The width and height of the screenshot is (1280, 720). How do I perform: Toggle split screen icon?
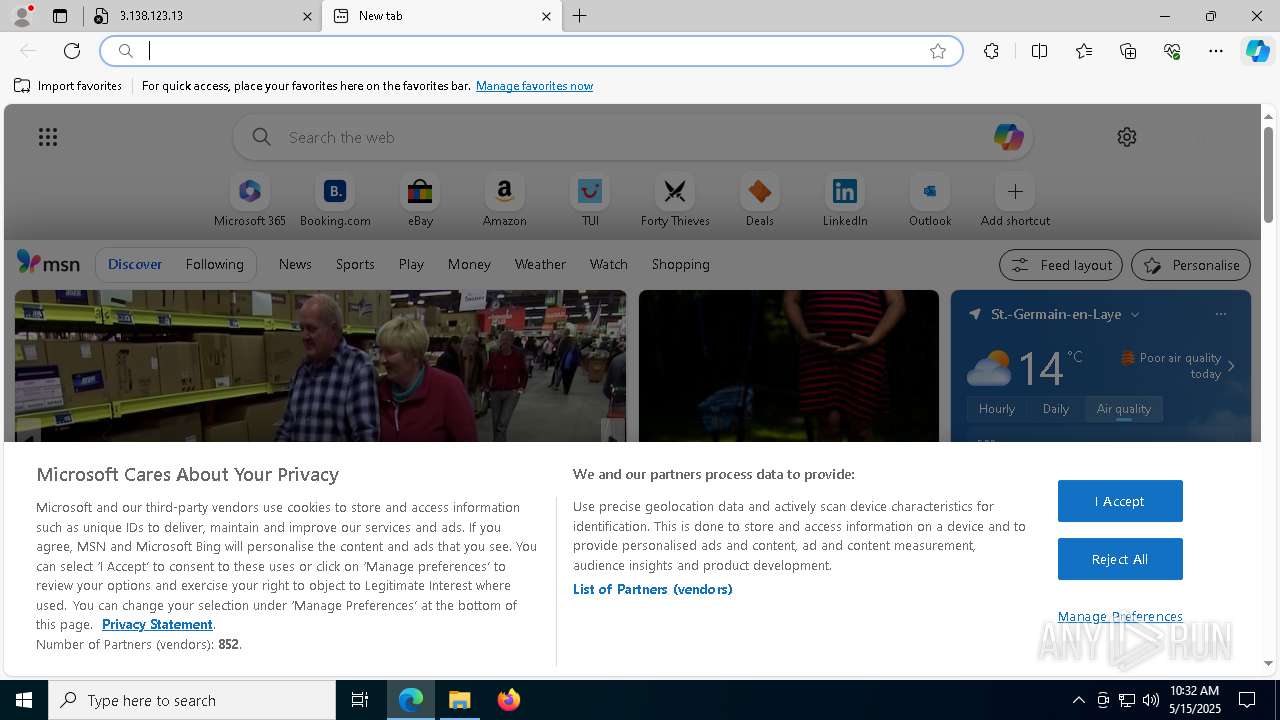click(x=1039, y=51)
